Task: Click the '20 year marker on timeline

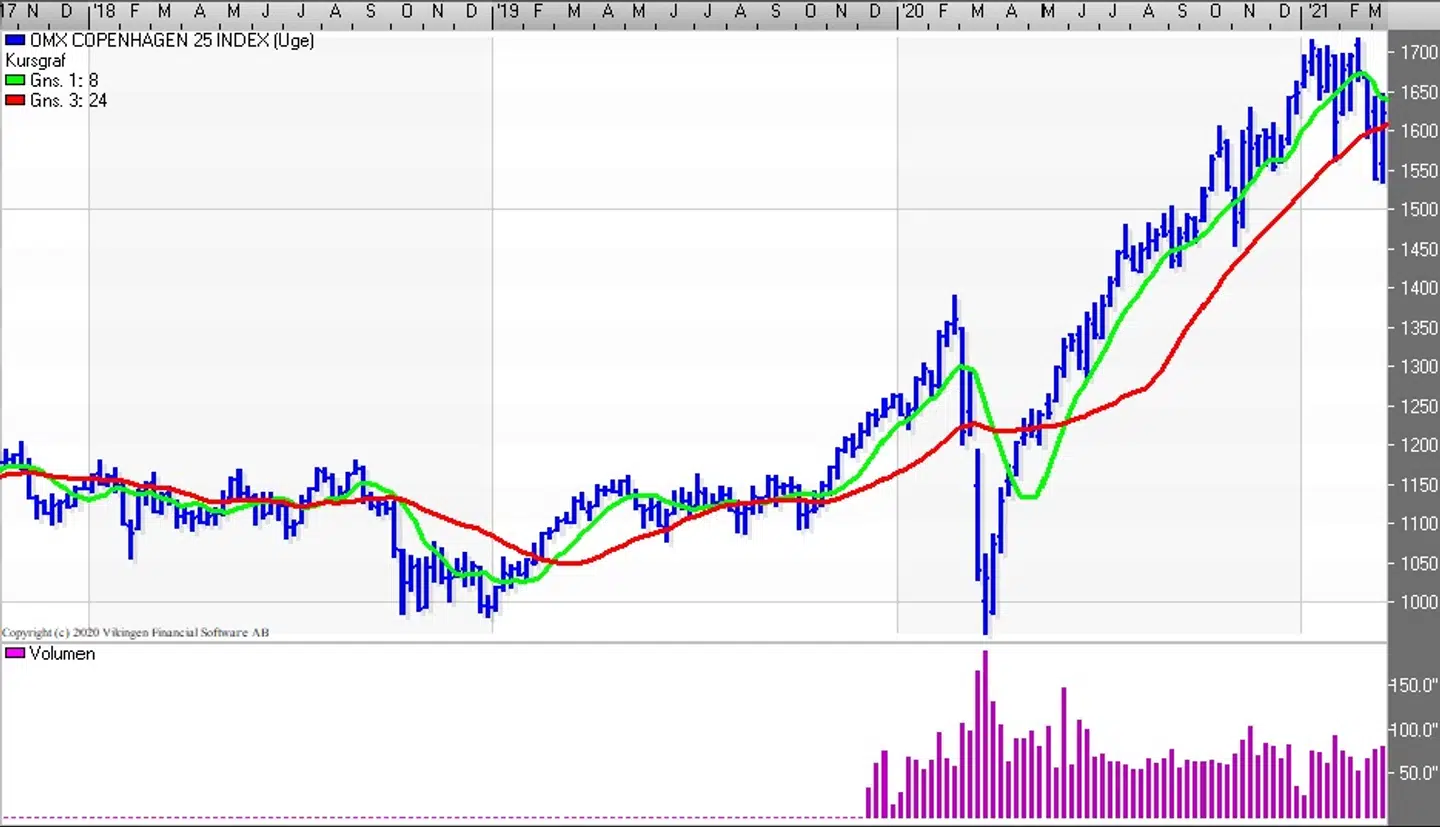Action: tap(912, 11)
